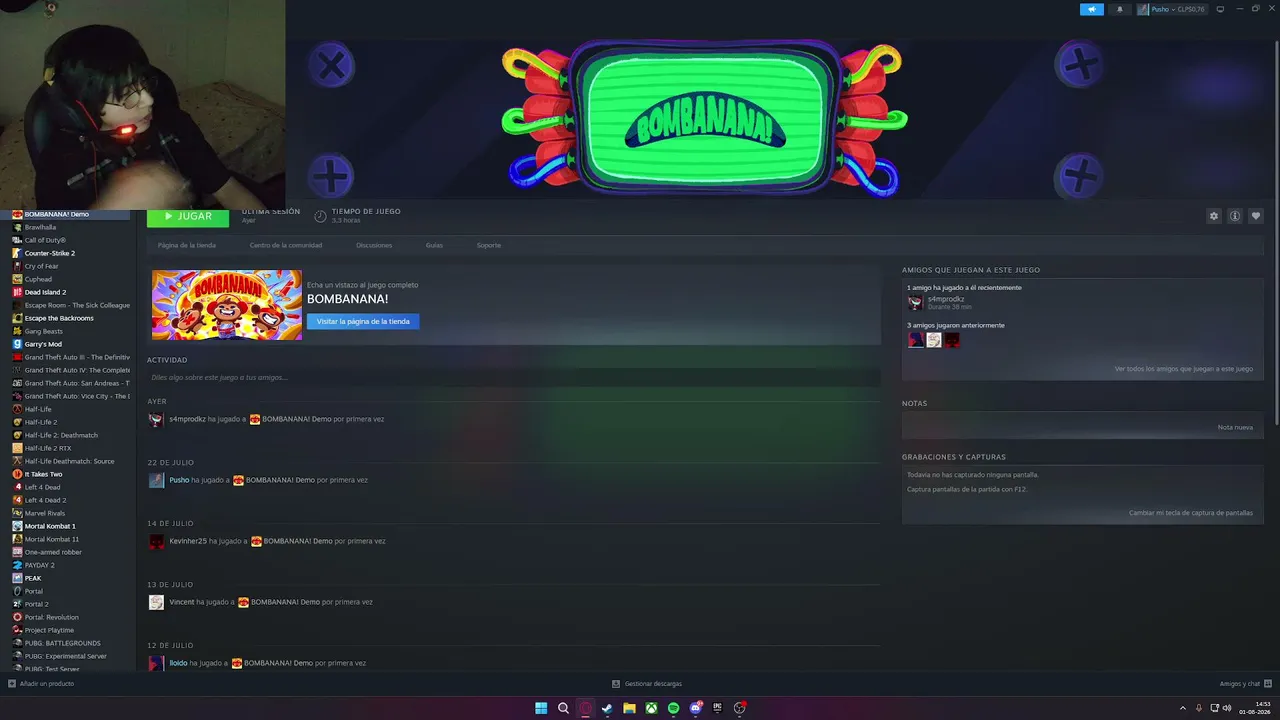1280x720 pixels.
Task: Select Brawlhalla in the library list
Action: [x=66, y=227]
